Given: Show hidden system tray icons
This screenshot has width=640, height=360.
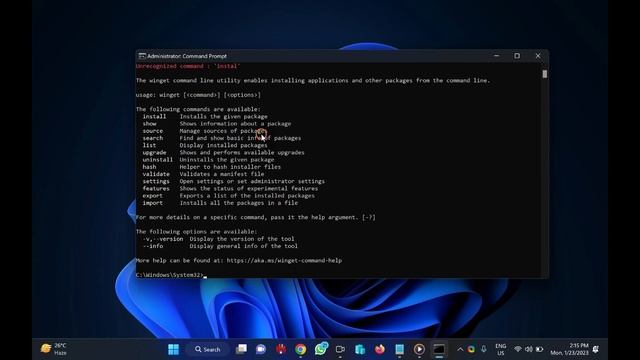Looking at the screenshot, I should 460,349.
